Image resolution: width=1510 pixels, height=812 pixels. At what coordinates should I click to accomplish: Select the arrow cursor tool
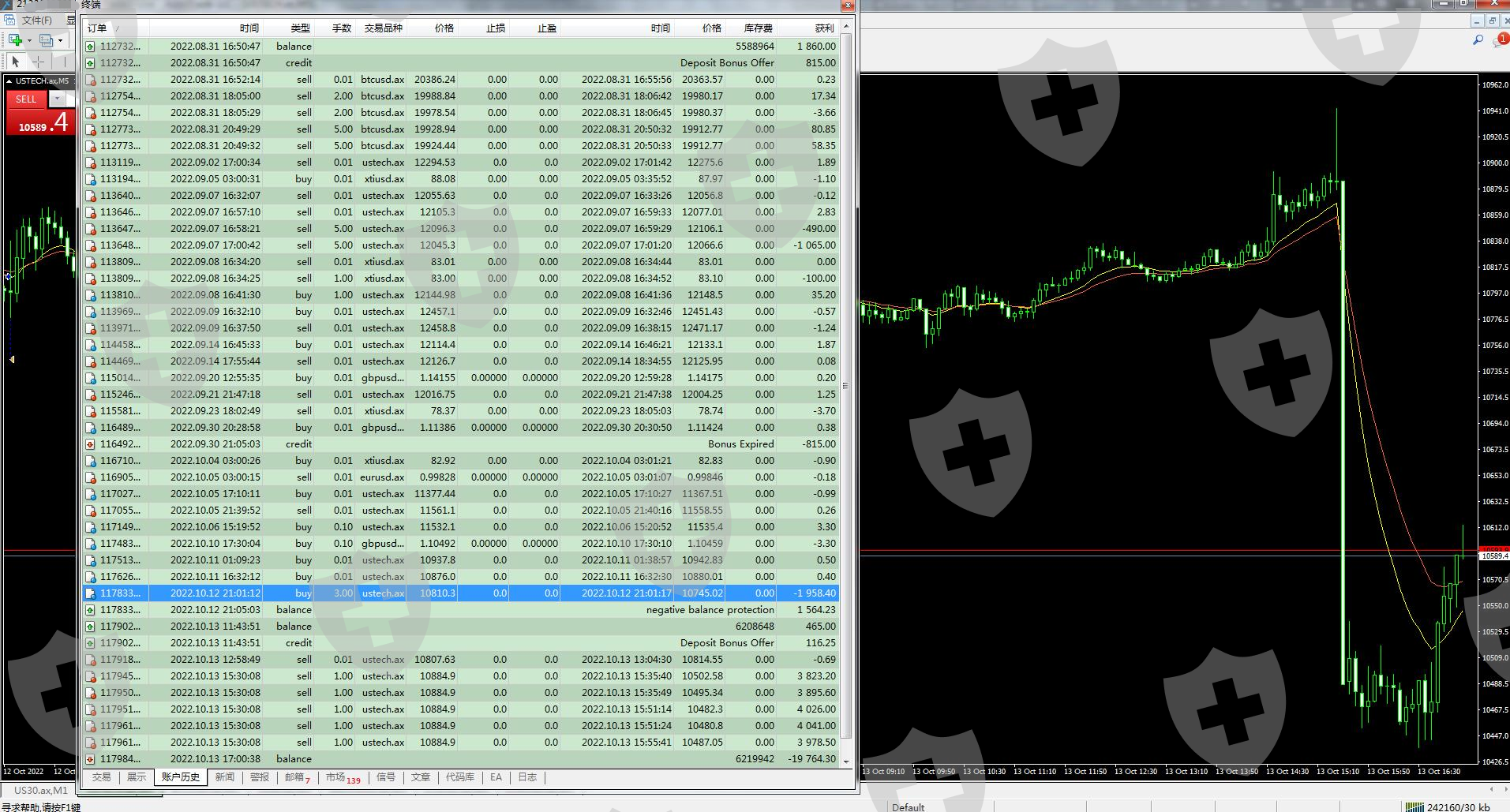15,62
